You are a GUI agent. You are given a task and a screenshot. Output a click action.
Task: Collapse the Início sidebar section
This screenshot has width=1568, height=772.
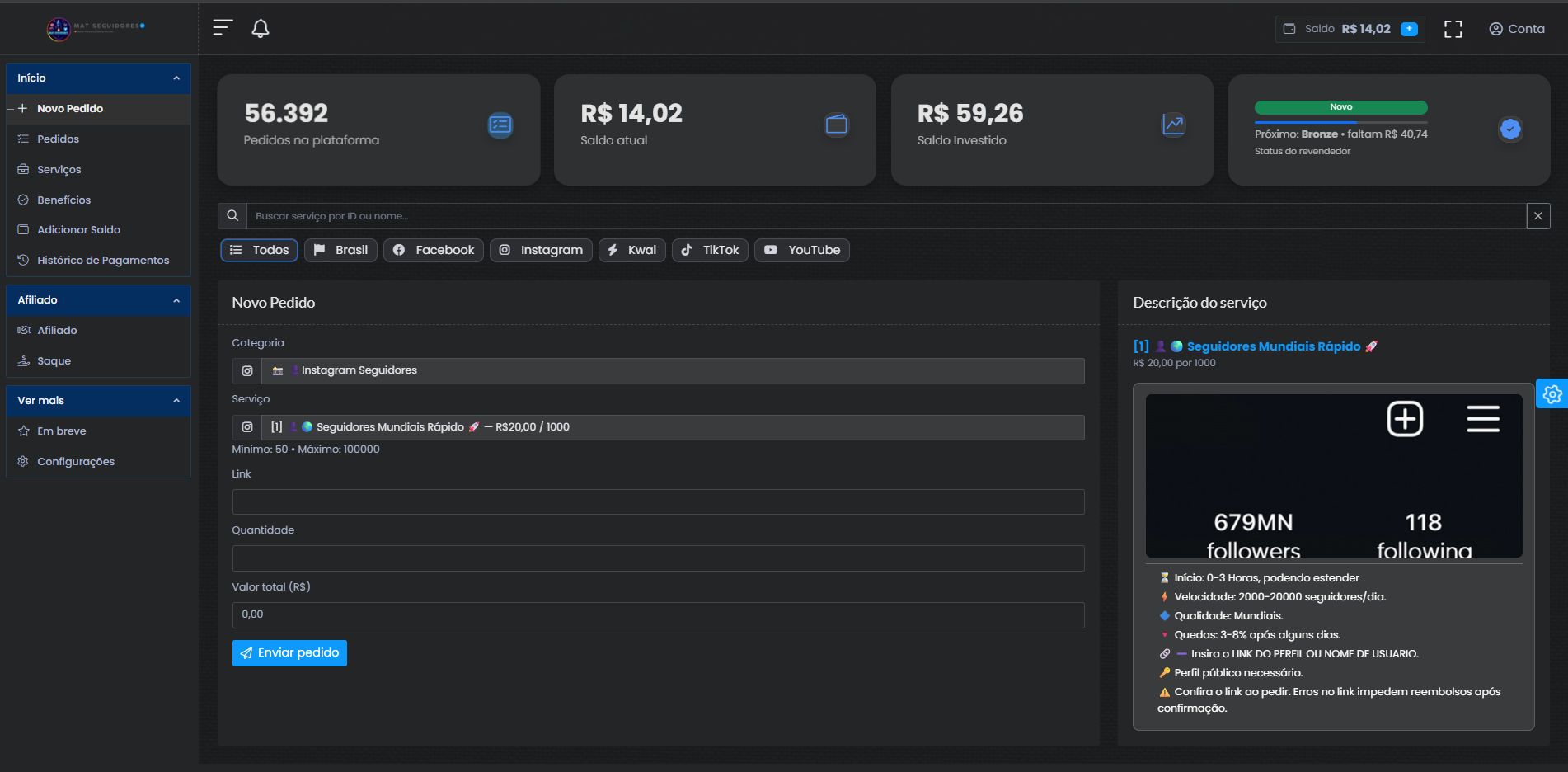176,77
